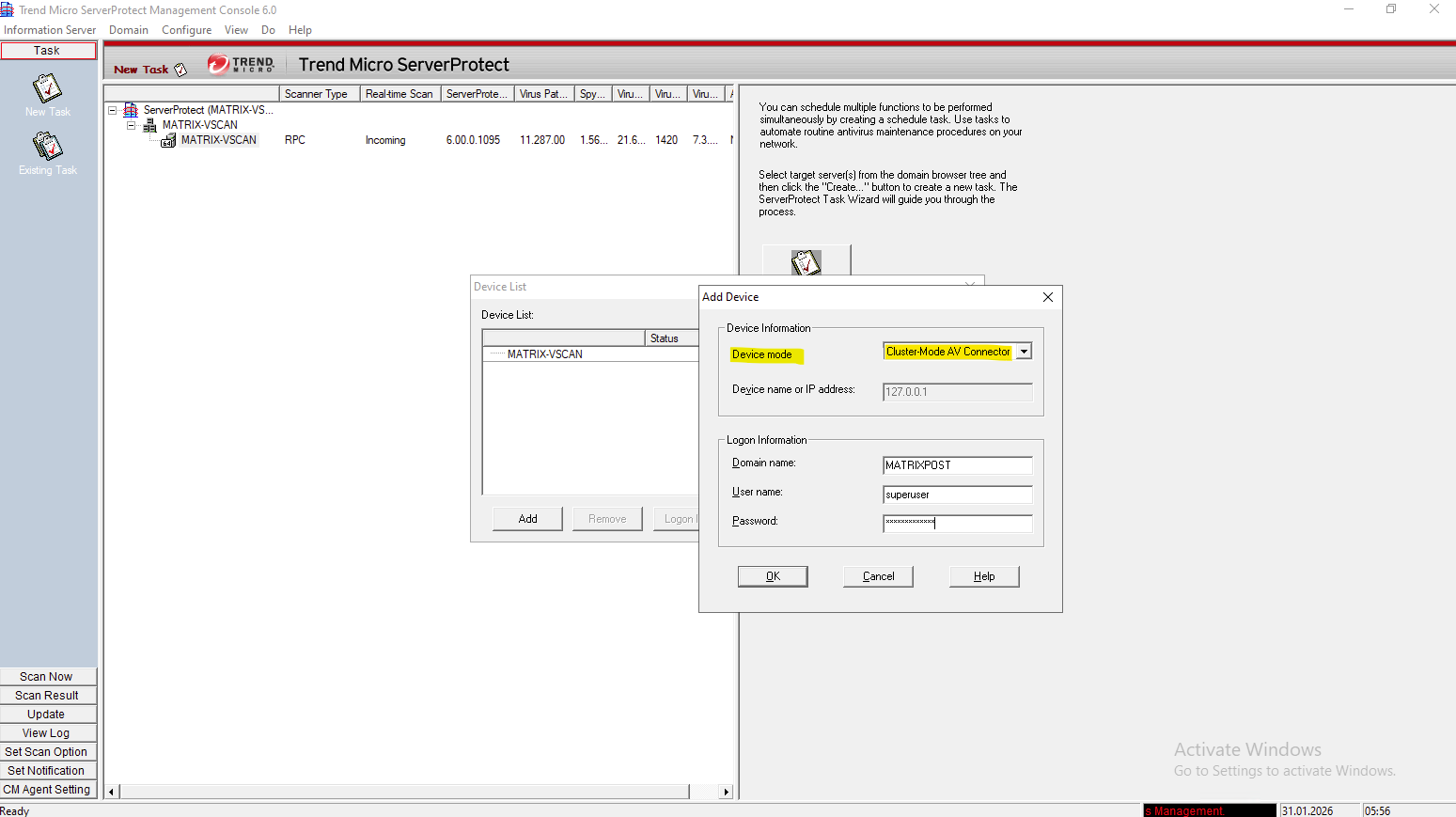Open the Scan Now sidebar section
The height and width of the screenshot is (817, 1456).
47,677
